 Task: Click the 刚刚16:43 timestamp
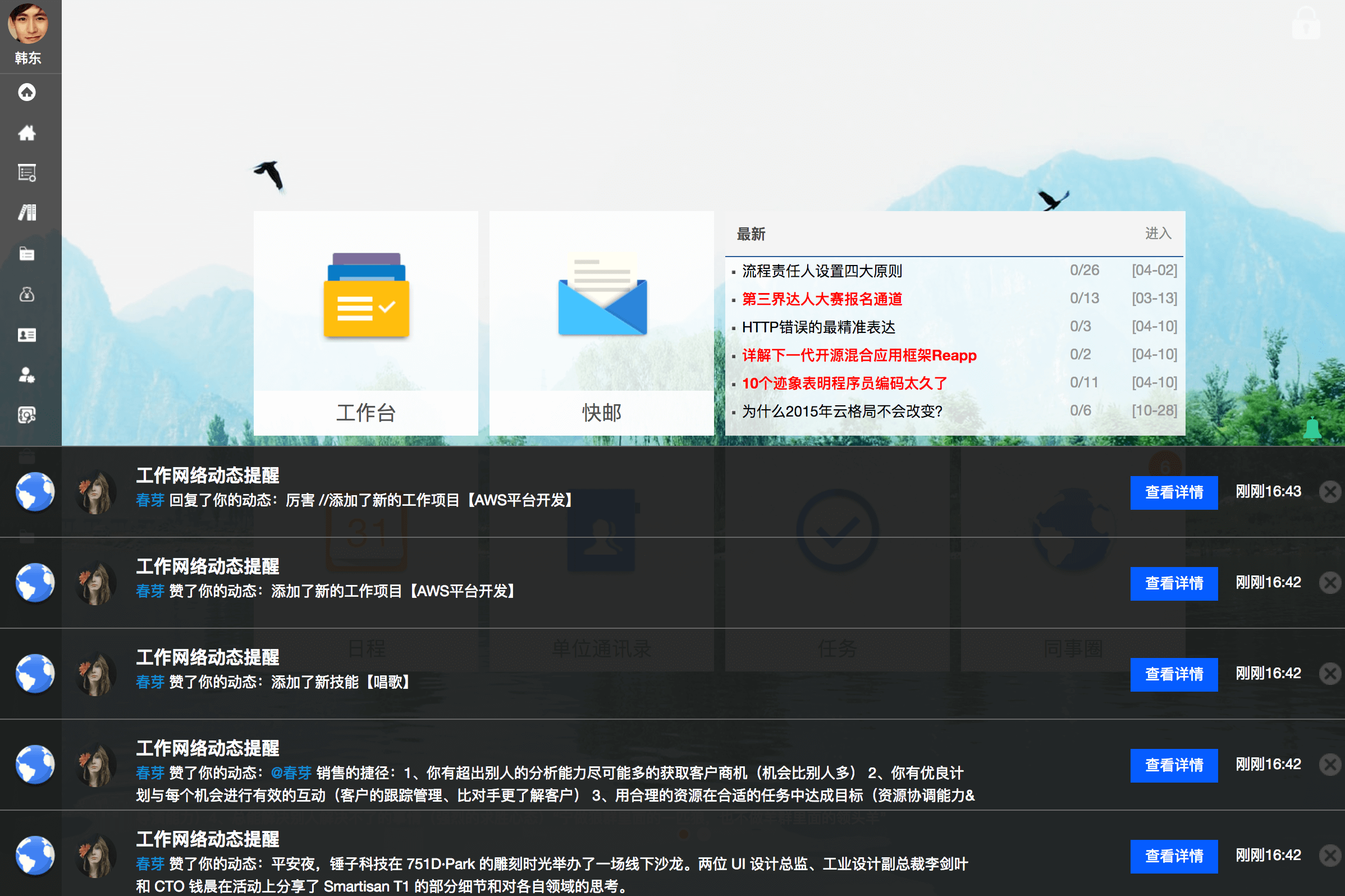1268,491
